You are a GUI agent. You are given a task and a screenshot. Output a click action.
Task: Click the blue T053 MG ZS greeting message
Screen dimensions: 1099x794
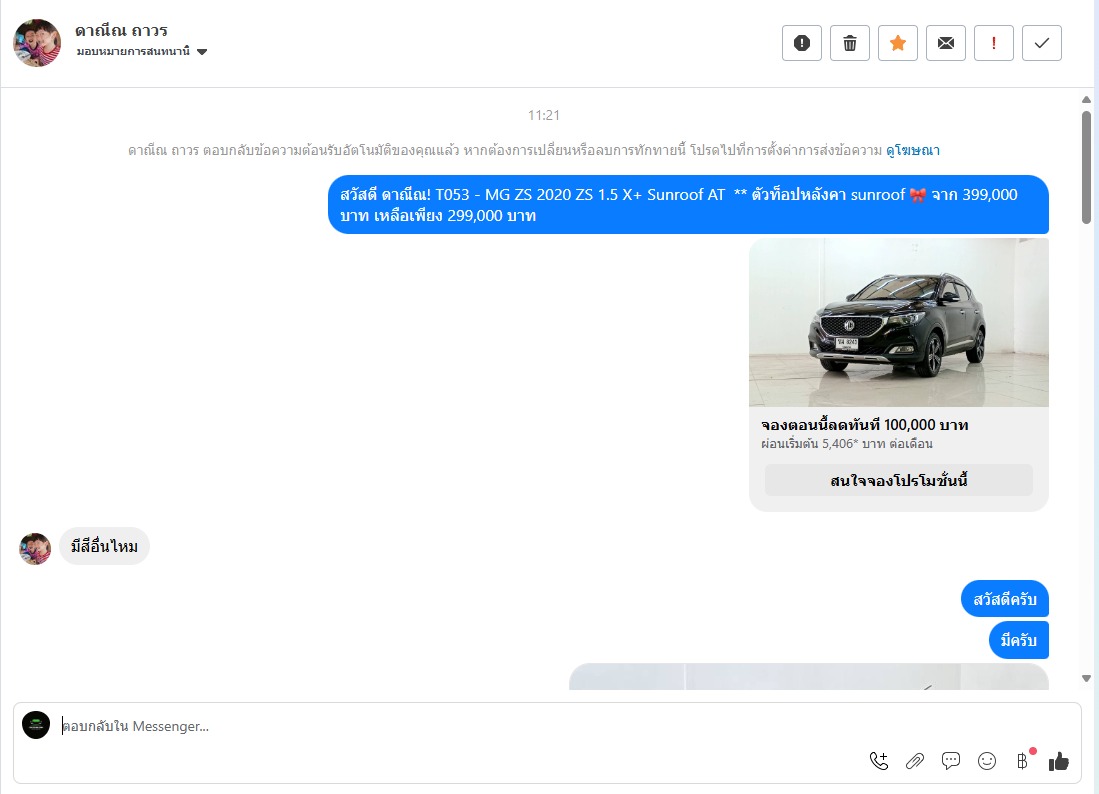pos(688,205)
